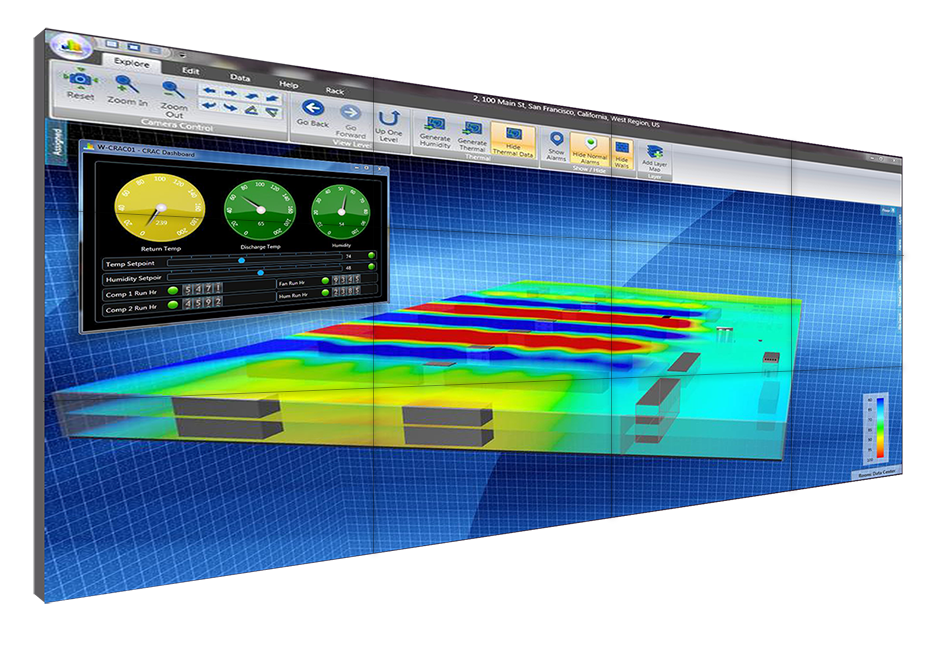Toggle the Hide Walls button
This screenshot has height=647, width=938.
(622, 154)
